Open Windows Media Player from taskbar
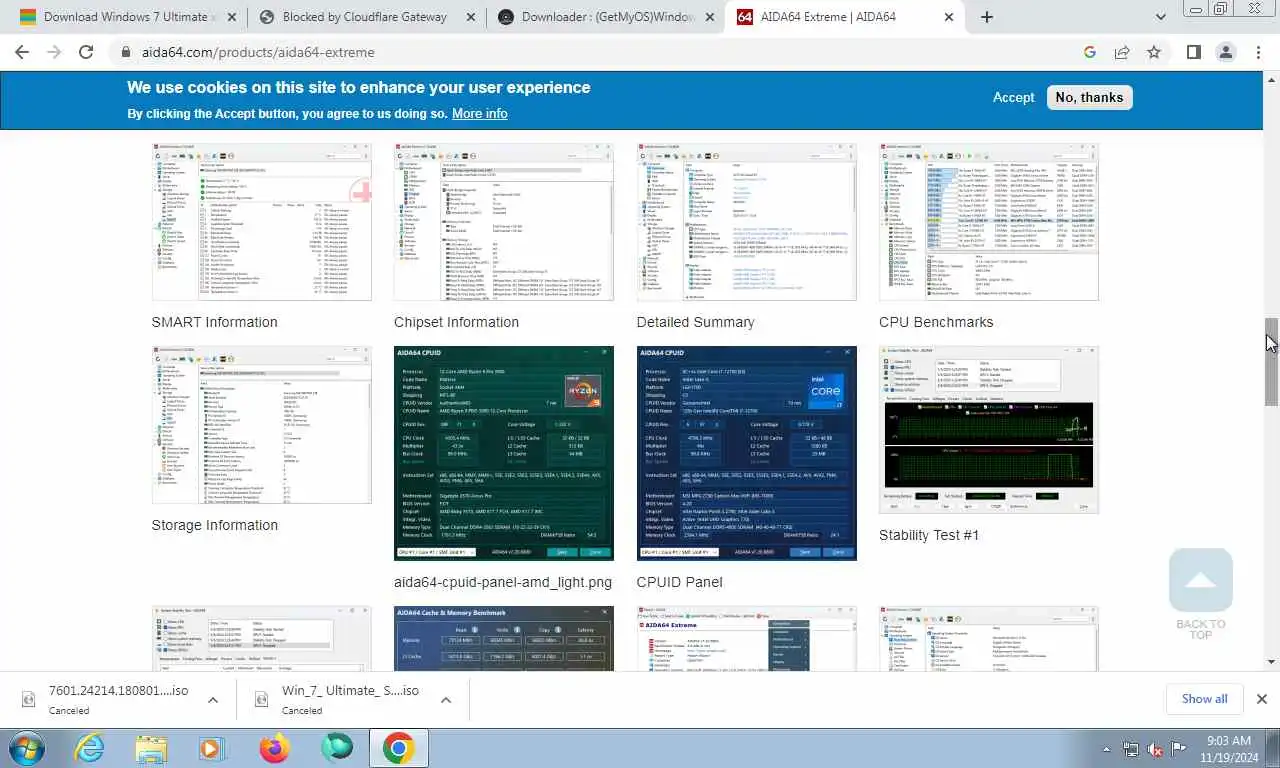This screenshot has width=1280, height=768. point(212,748)
